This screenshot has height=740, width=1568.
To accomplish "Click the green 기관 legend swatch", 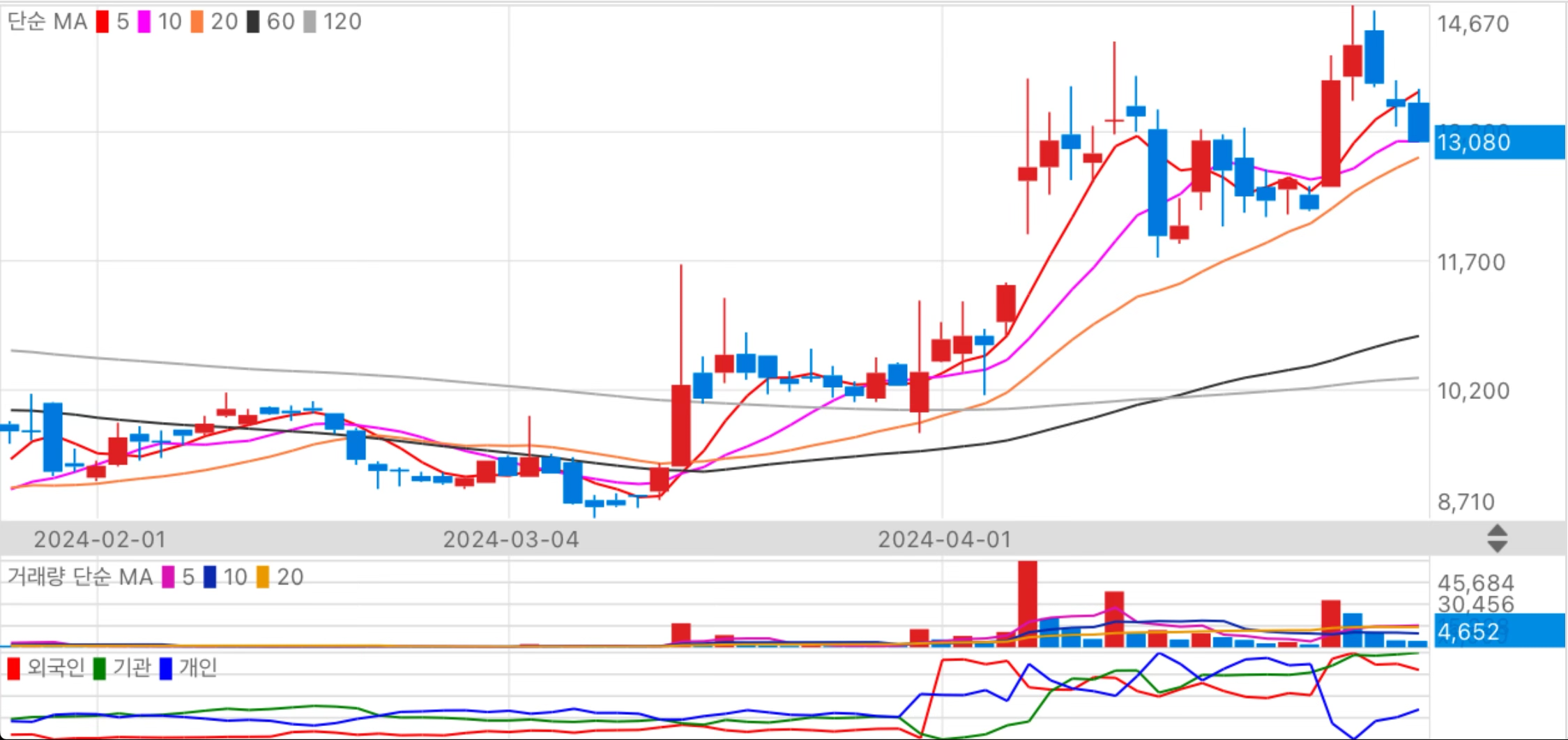I will point(100,668).
